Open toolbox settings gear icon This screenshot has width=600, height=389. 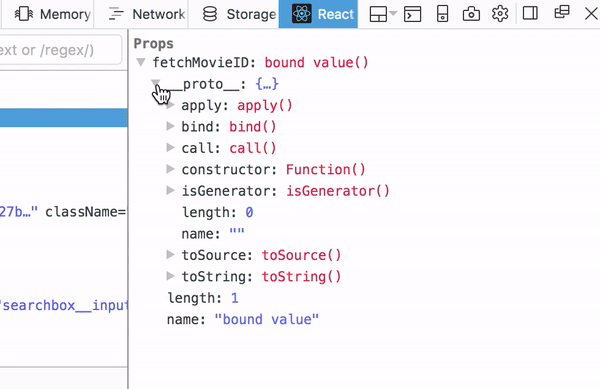pyautogui.click(x=500, y=14)
